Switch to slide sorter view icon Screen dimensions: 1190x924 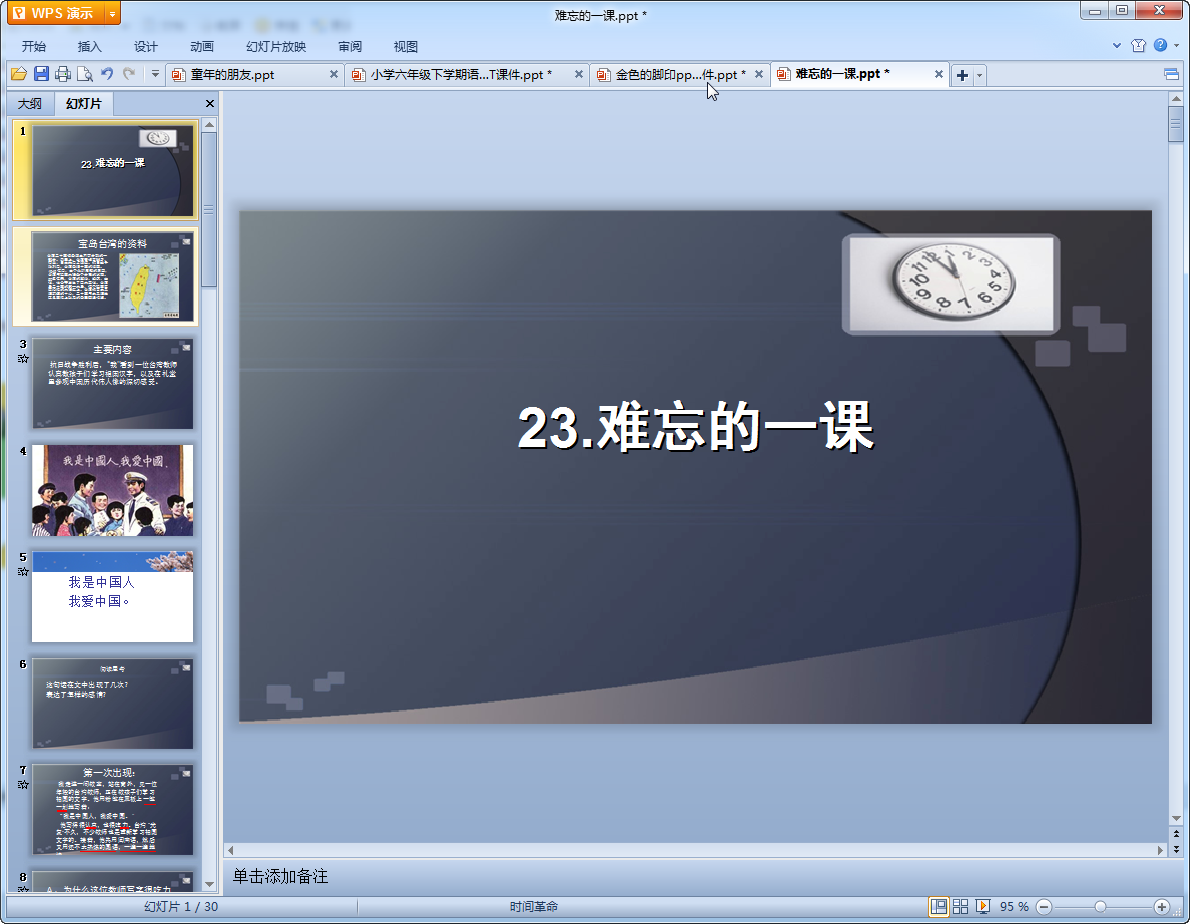click(x=960, y=907)
